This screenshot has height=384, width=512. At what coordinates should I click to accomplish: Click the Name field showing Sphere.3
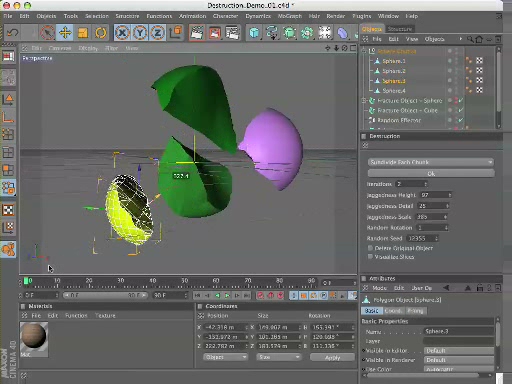(x=459, y=331)
